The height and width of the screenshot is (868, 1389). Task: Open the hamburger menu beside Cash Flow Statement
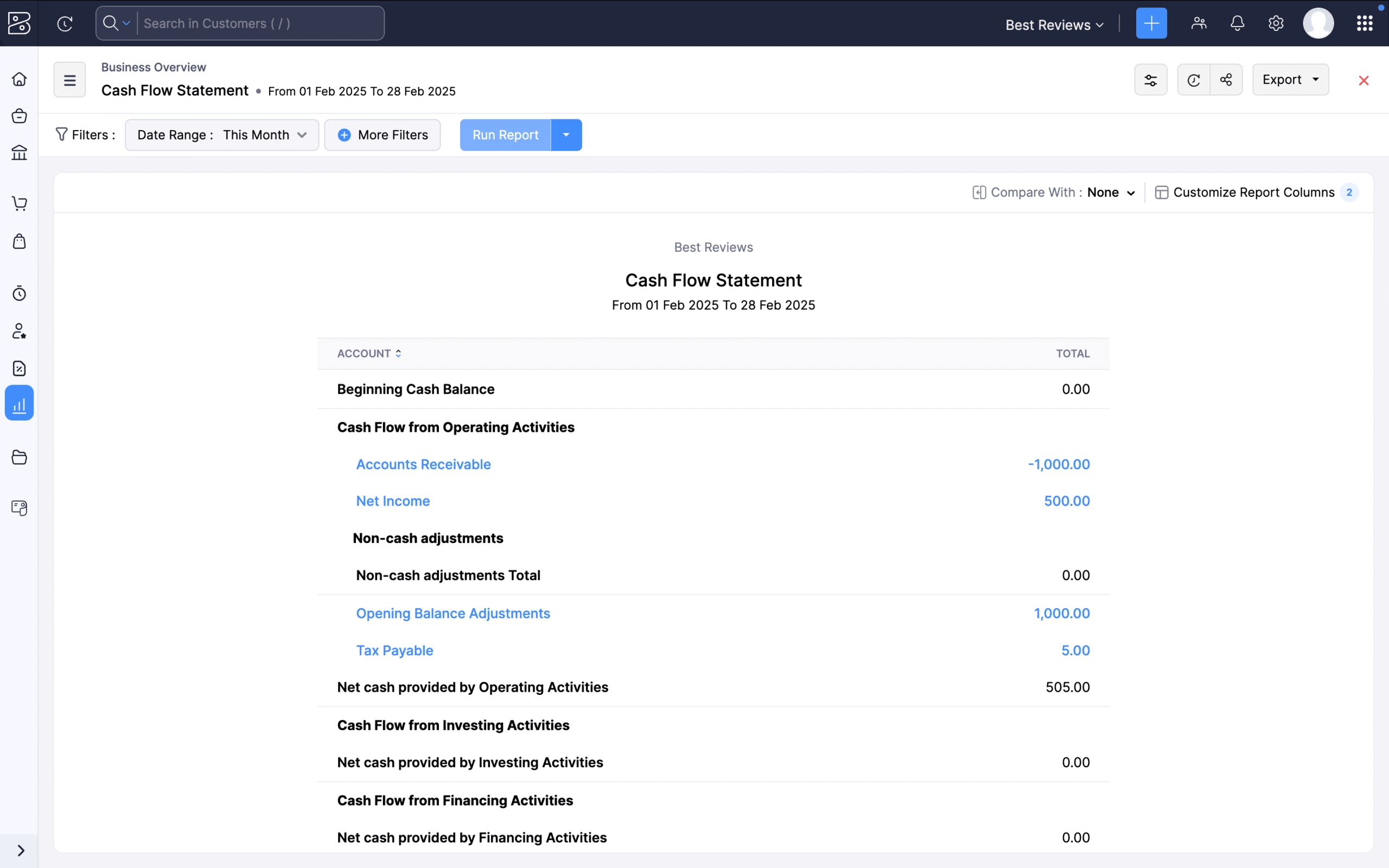pyautogui.click(x=69, y=79)
